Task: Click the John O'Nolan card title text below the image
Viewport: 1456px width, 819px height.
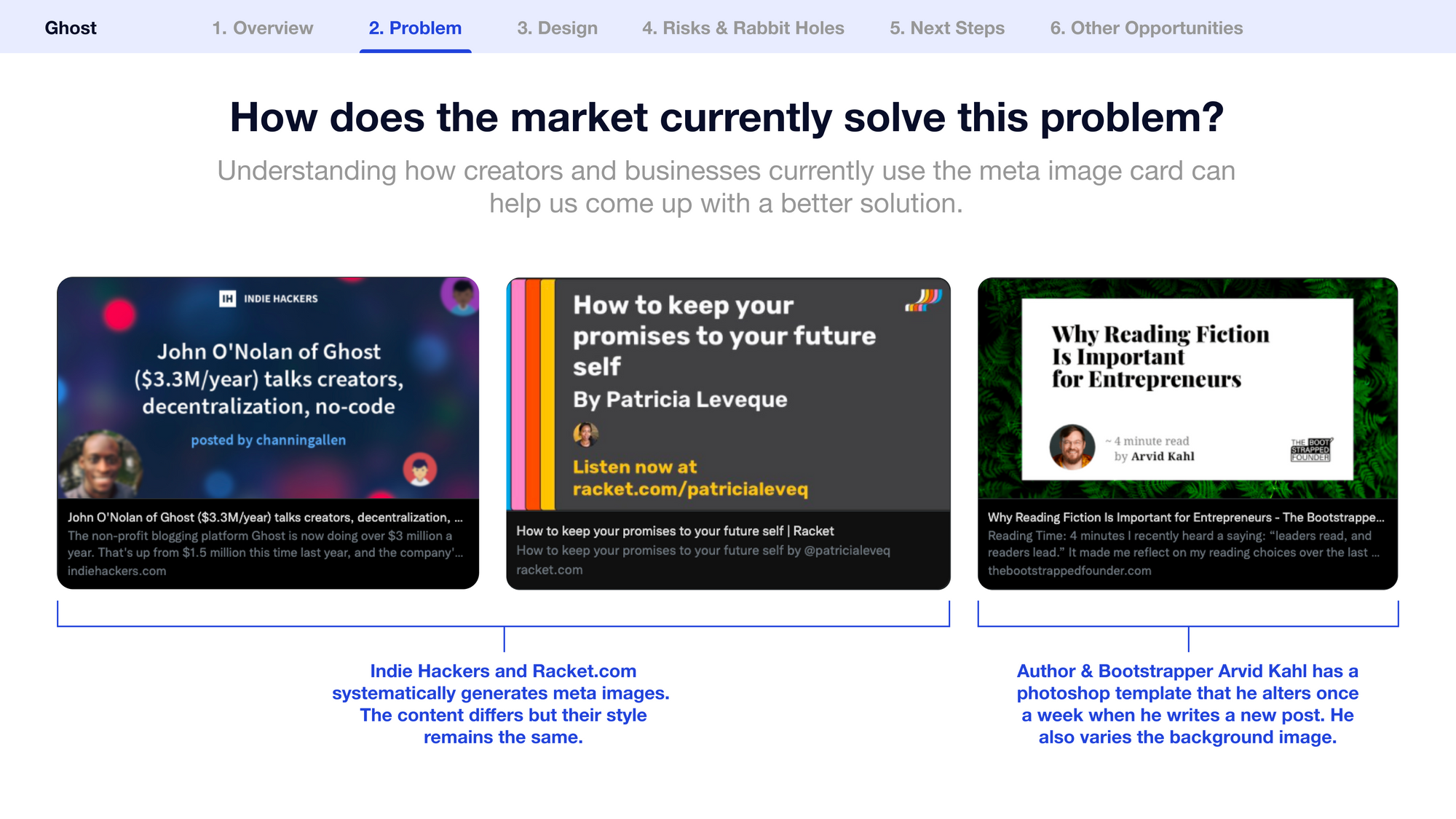Action: pyautogui.click(x=265, y=518)
